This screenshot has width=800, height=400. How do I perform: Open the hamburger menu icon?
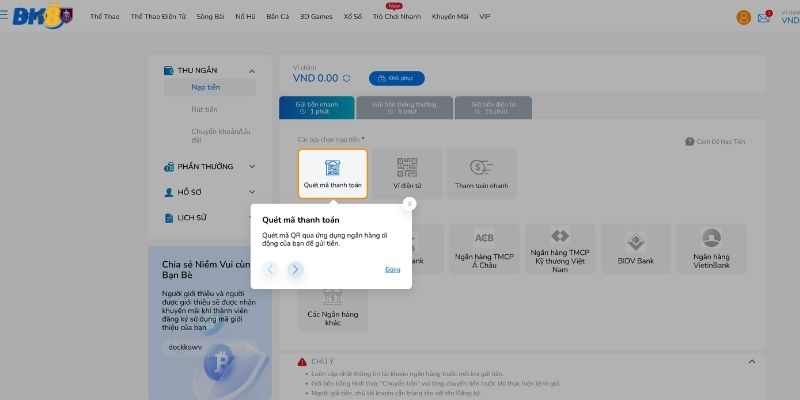pos(4,15)
